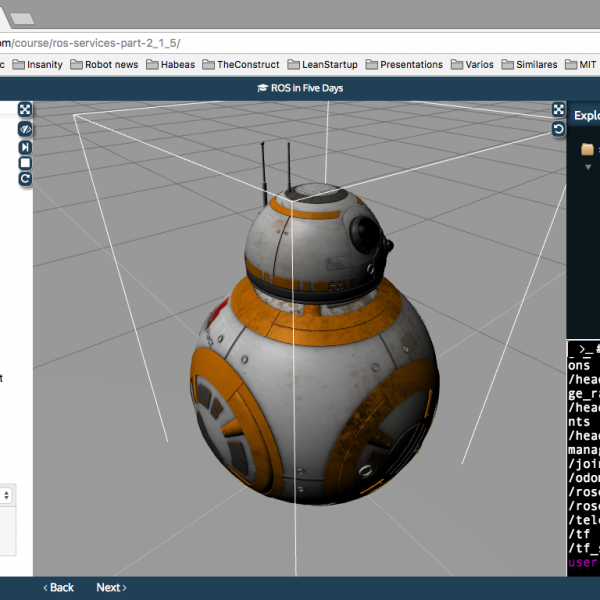Click the 'user' prompt text in terminal

[x=583, y=562]
